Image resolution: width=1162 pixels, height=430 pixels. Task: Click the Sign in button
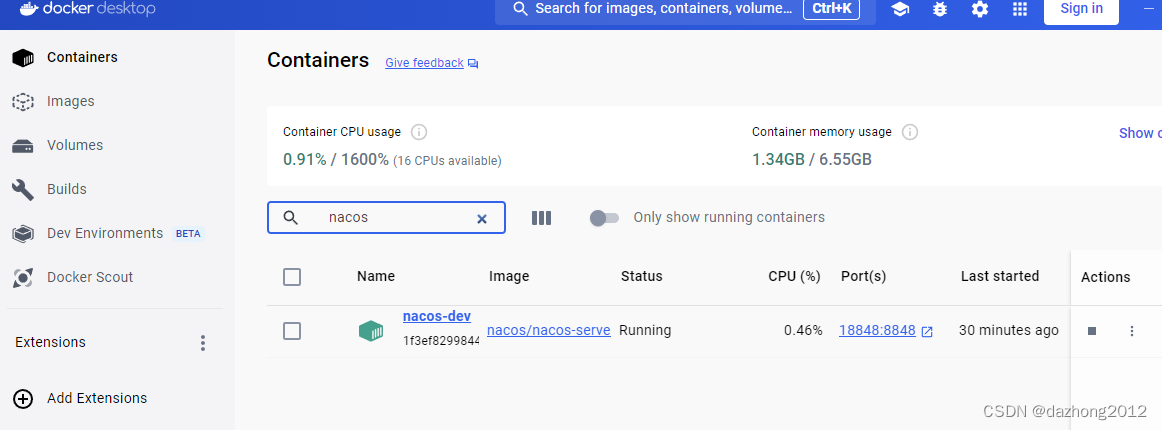[x=1081, y=9]
